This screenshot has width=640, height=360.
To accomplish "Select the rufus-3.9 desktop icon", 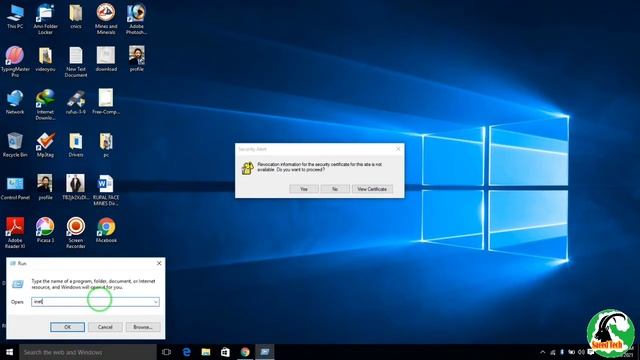I will (76, 102).
